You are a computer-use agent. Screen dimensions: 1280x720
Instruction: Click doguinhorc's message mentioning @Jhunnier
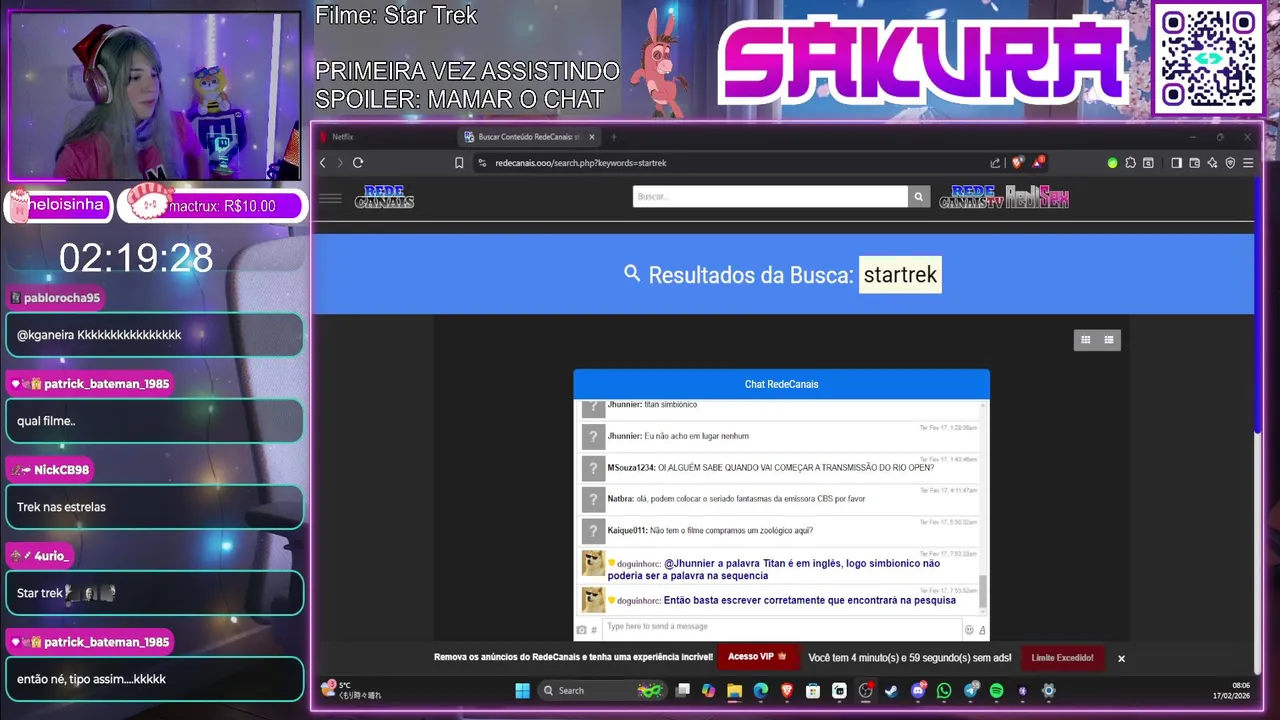click(780, 568)
